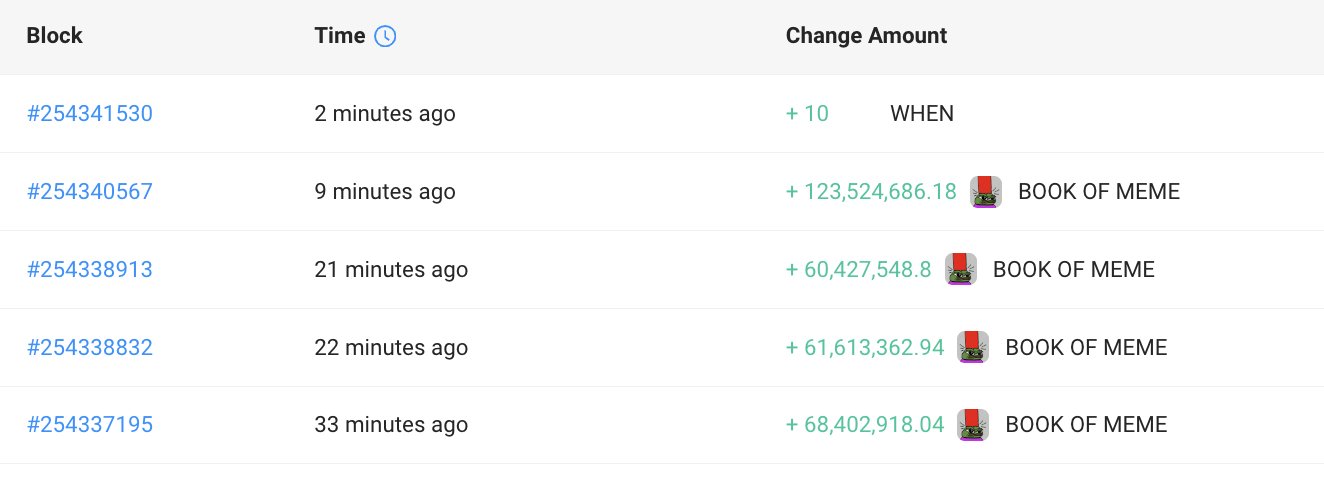Click BOOK OF MEME icon for 123,524,686.18 row
Screen dimensions: 1324x480
tap(986, 192)
